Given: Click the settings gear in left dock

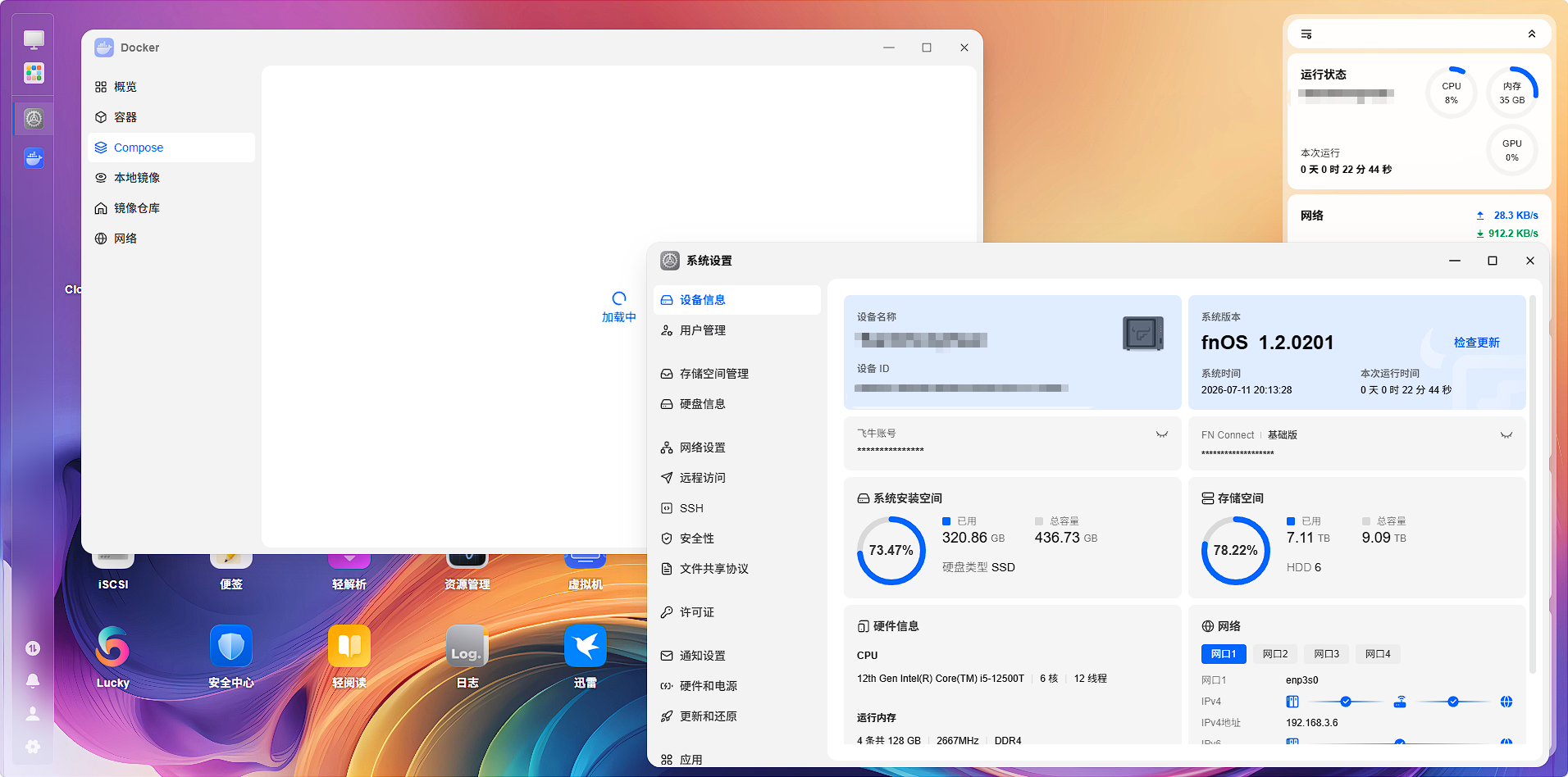Looking at the screenshot, I should (33, 747).
